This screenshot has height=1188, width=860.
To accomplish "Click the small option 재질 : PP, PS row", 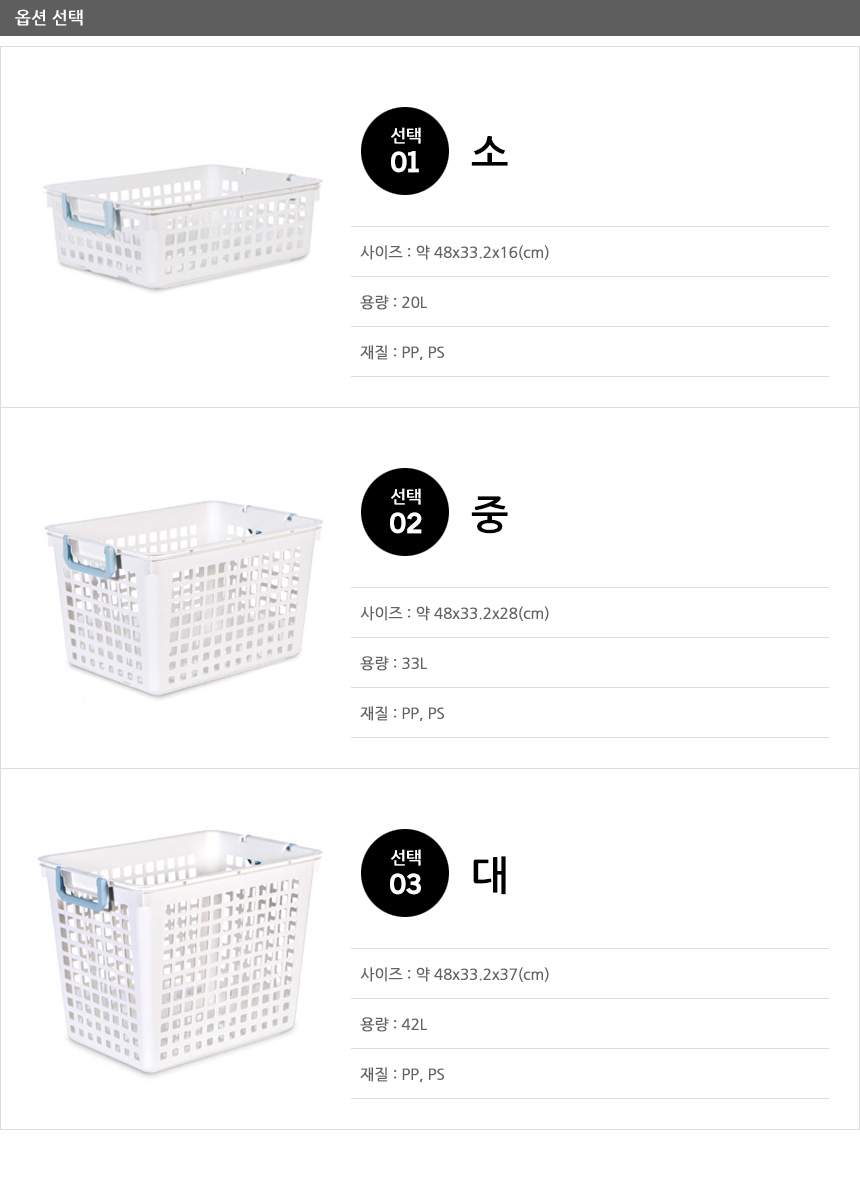I will point(589,352).
